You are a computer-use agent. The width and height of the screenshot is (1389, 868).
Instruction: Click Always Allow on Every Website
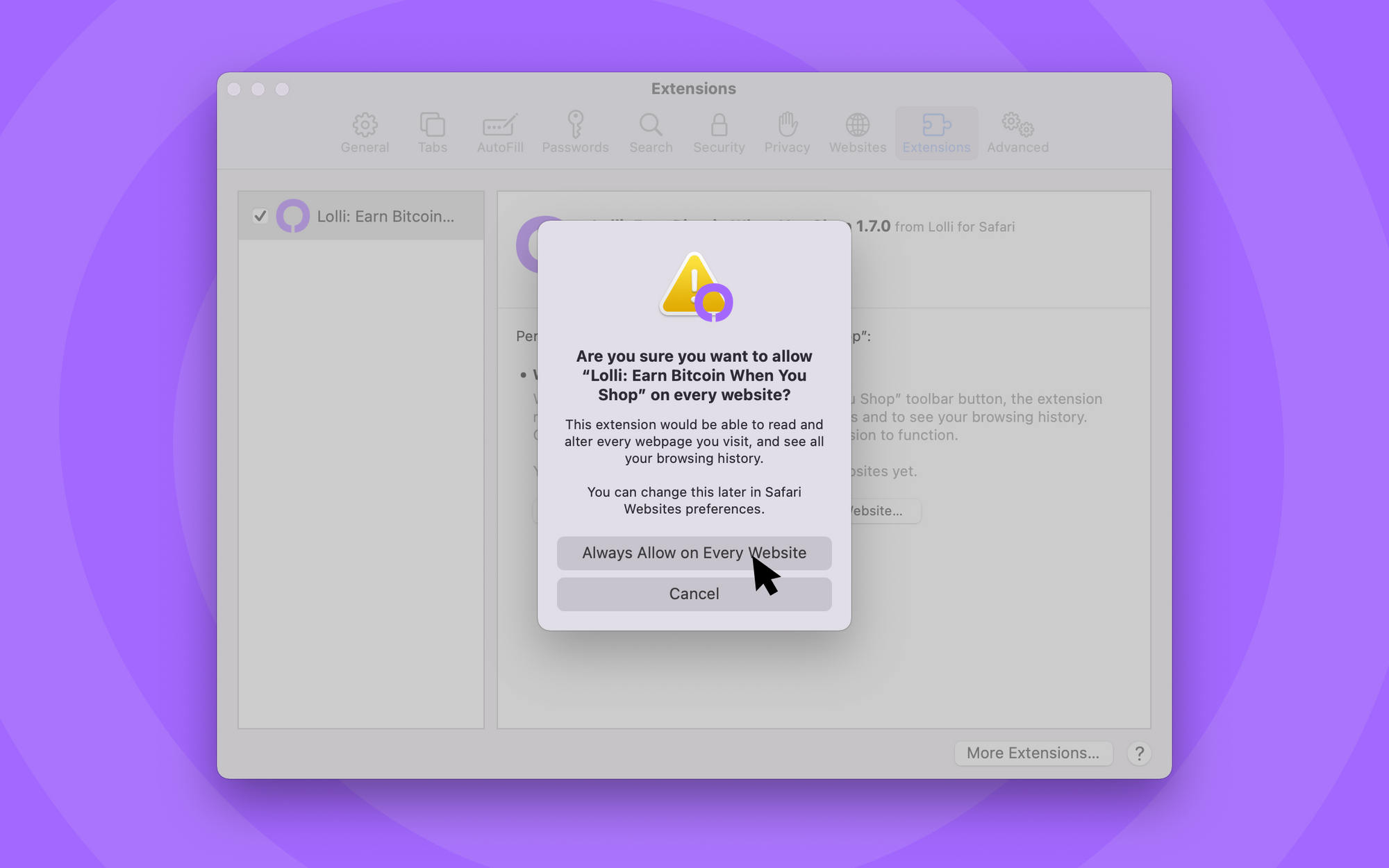pos(694,553)
